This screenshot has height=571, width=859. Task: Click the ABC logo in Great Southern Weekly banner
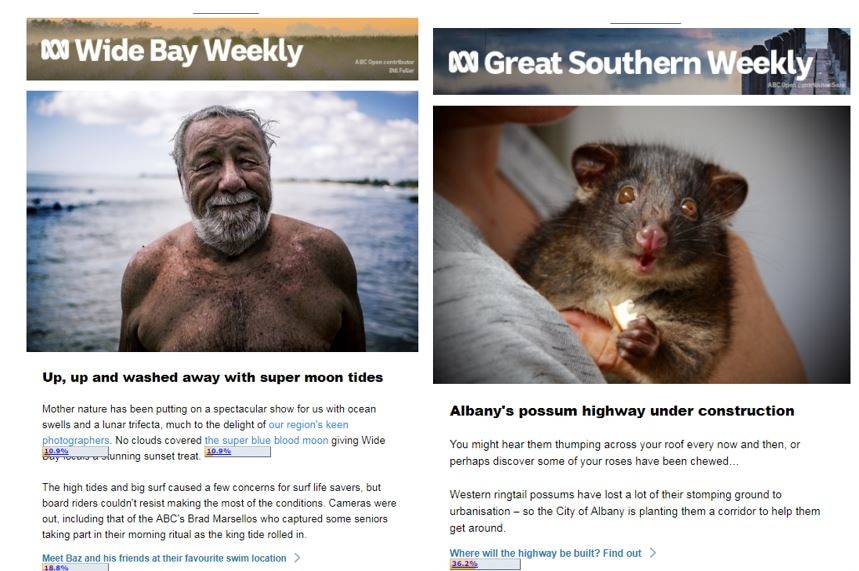coord(463,62)
